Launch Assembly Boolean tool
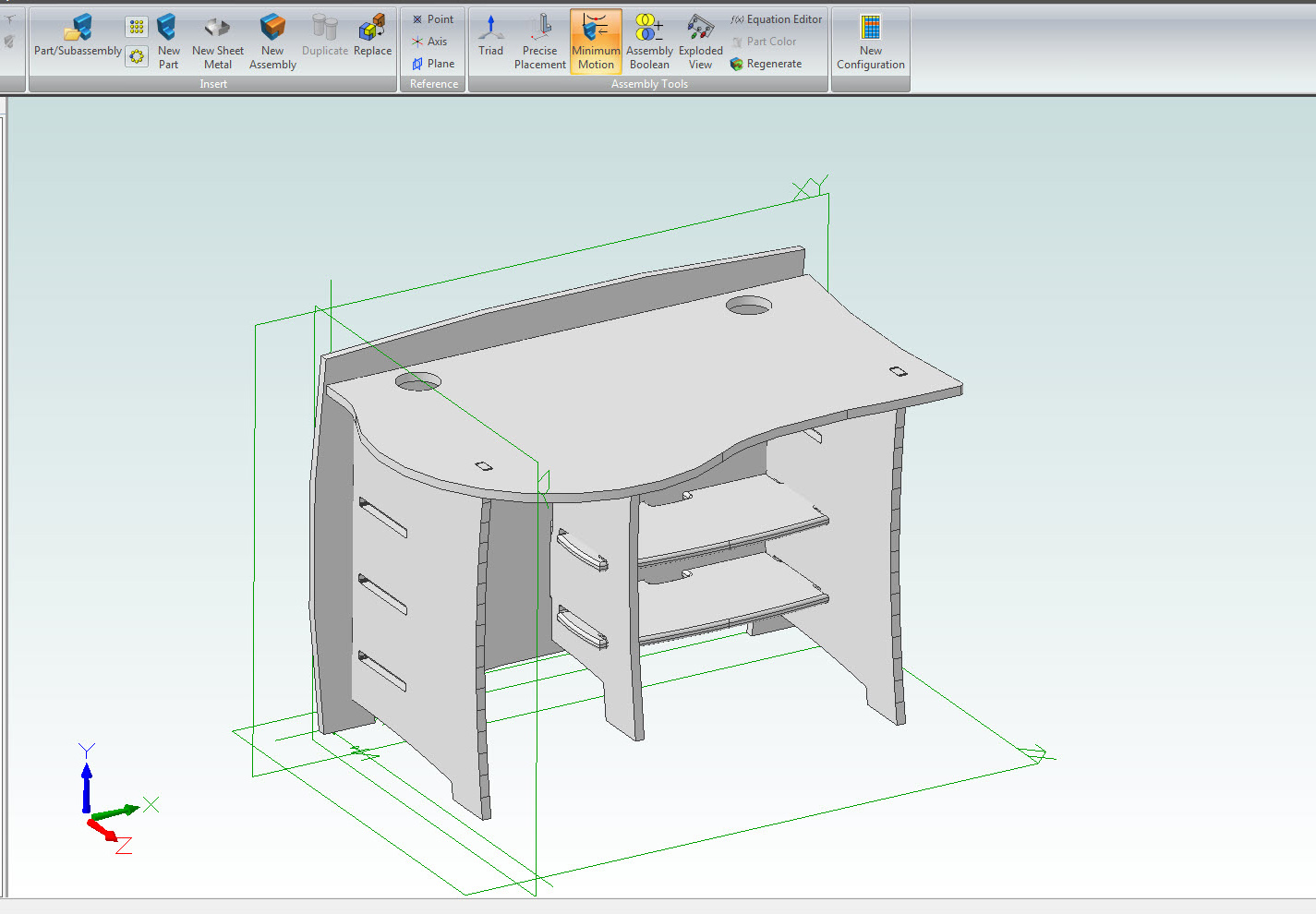1316x914 pixels. (649, 42)
